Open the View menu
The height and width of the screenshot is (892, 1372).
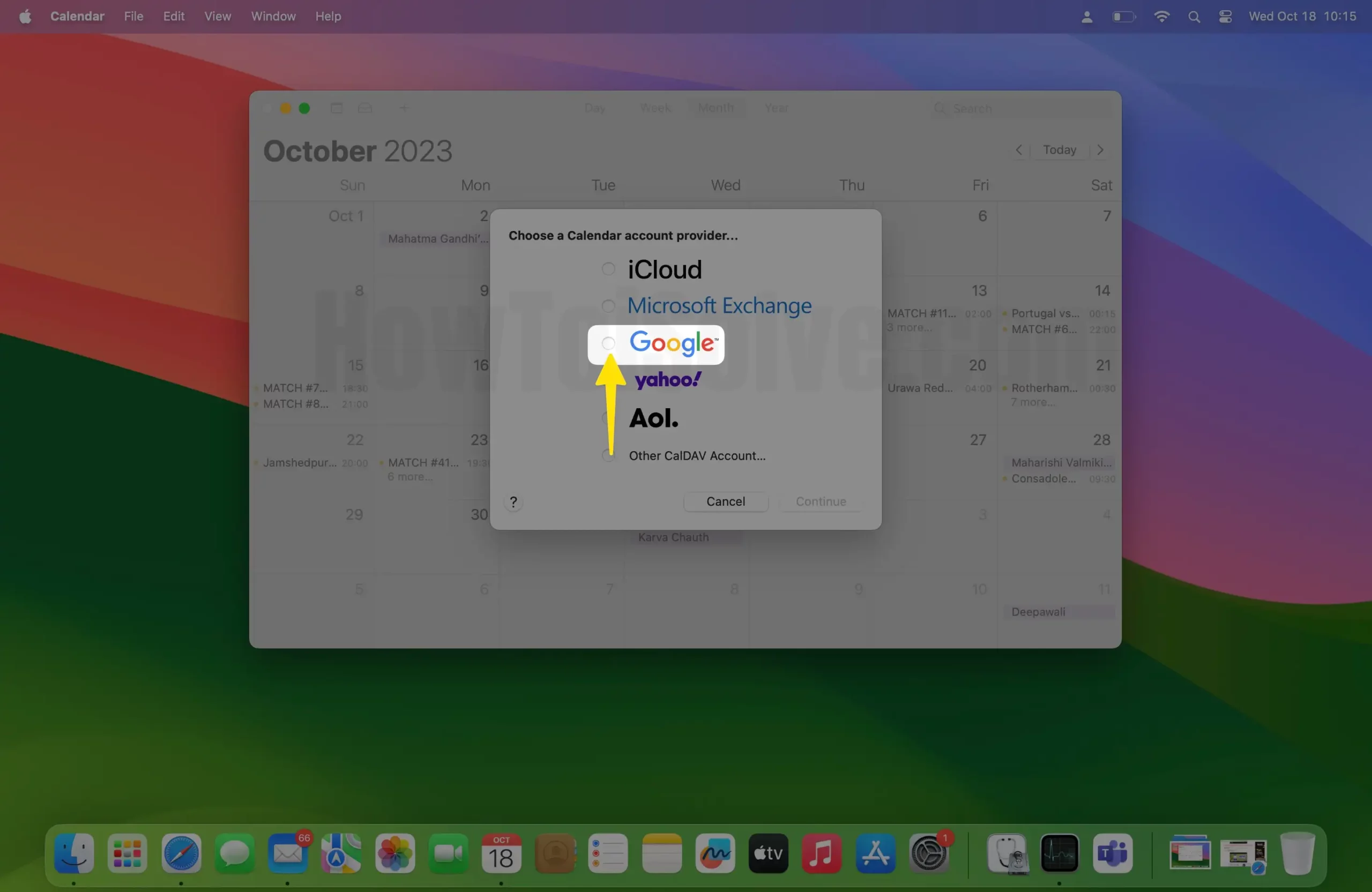click(218, 16)
